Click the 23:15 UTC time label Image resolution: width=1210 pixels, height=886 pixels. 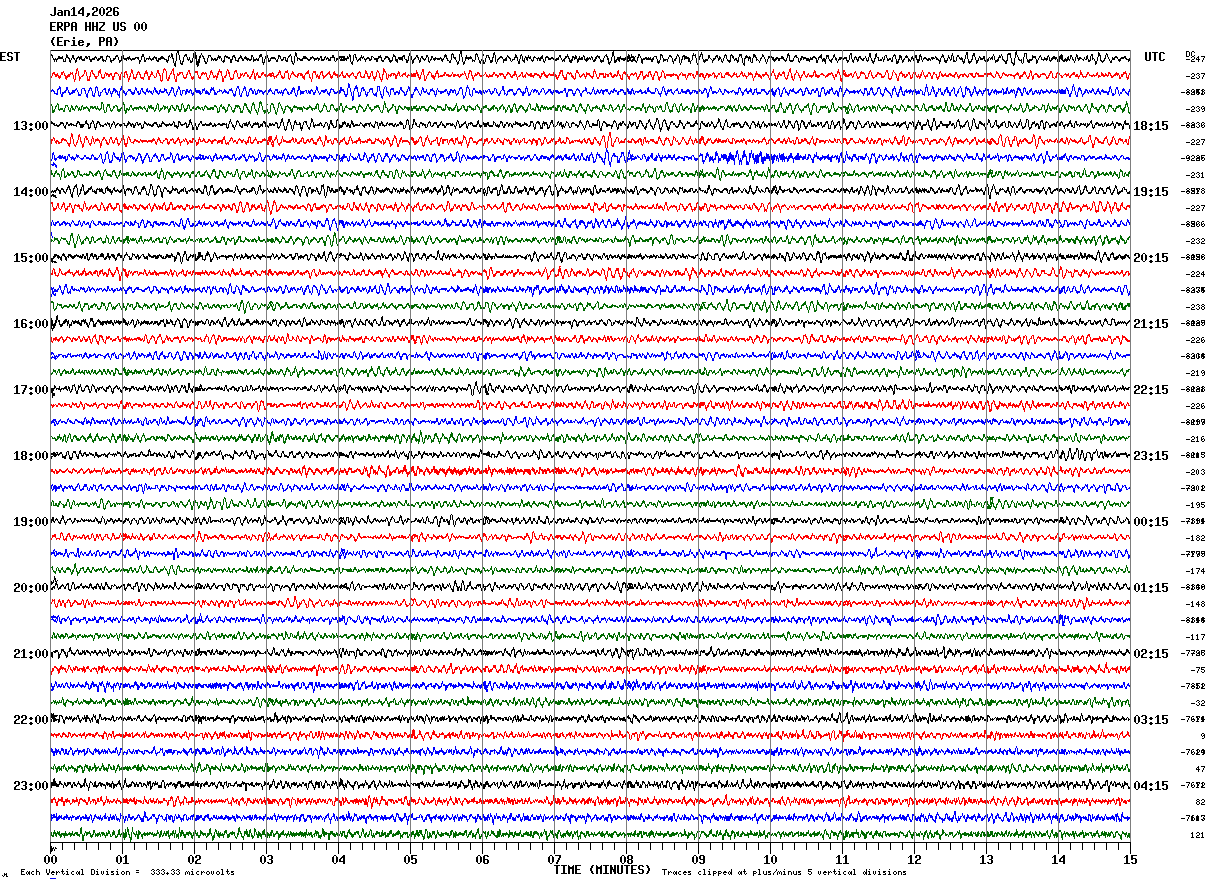(1151, 456)
